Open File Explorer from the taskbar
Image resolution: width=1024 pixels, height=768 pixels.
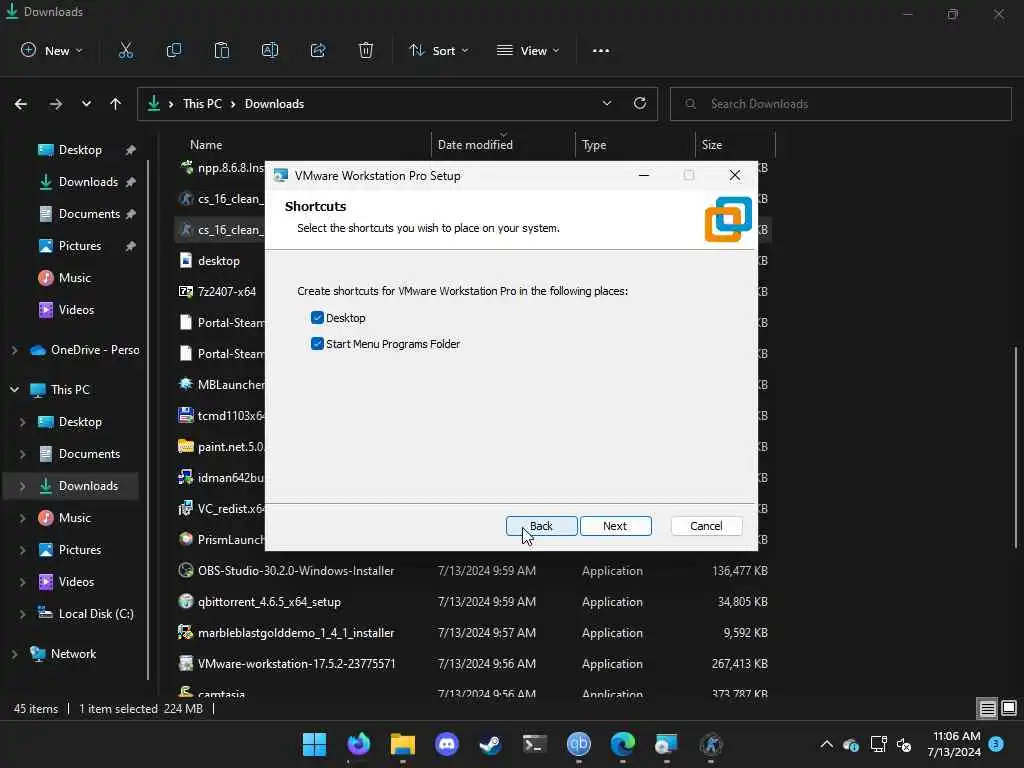(403, 744)
